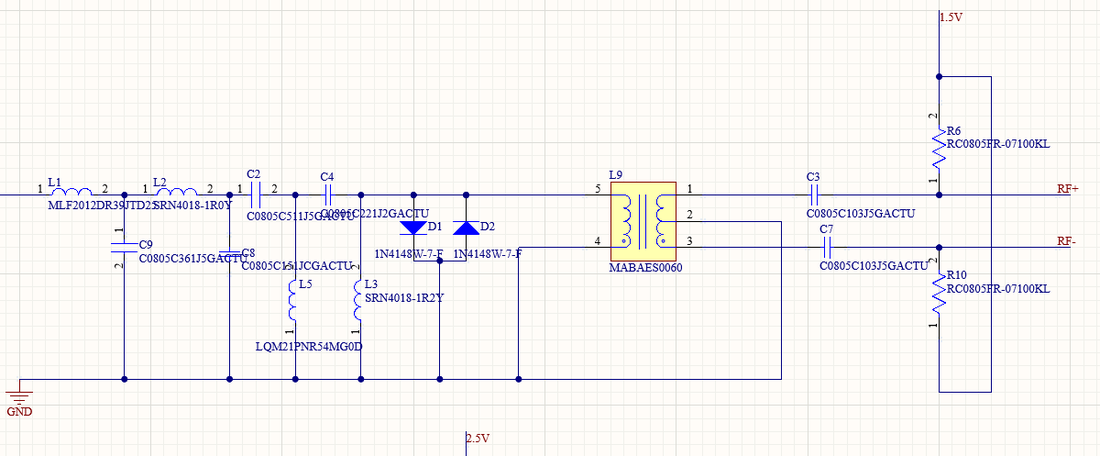Click the 1N4148W-7-F text under D1
Image resolution: width=1100 pixels, height=456 pixels.
click(x=410, y=253)
